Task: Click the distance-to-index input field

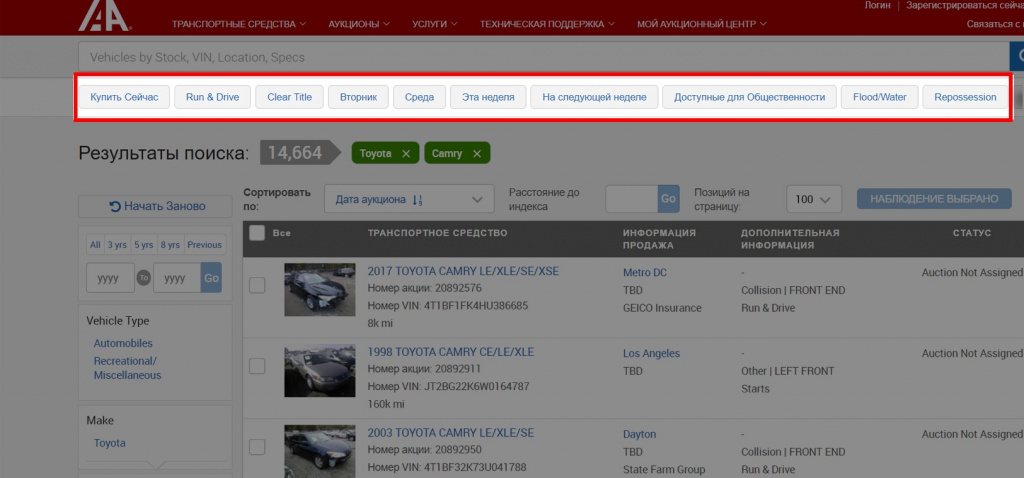Action: coord(632,199)
